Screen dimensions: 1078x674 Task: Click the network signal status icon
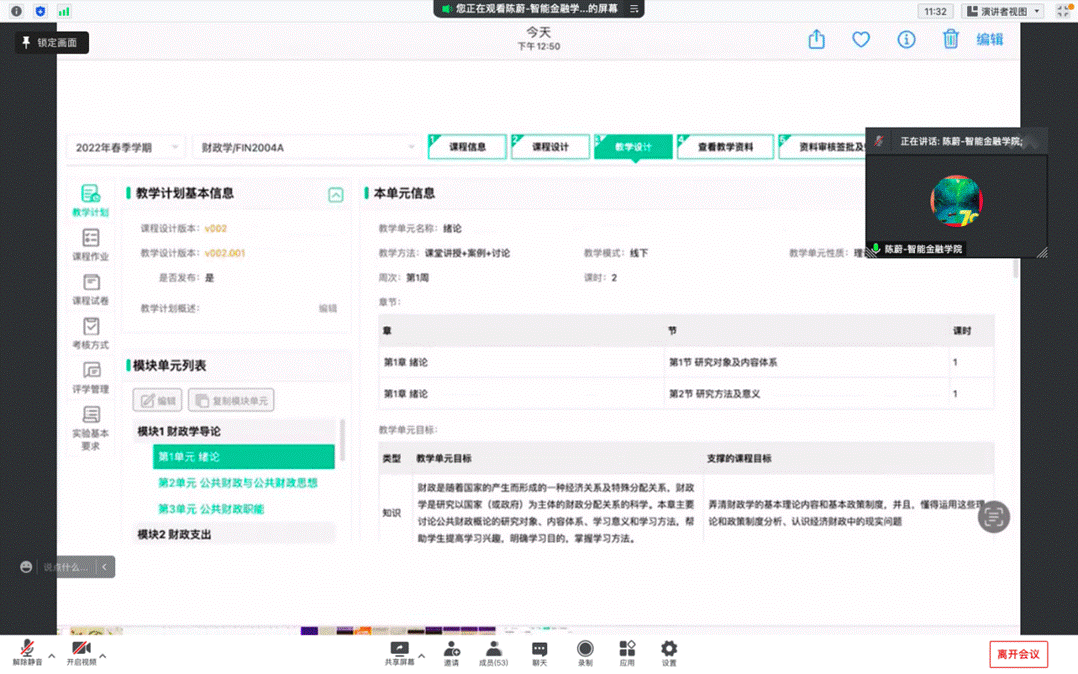[64, 11]
